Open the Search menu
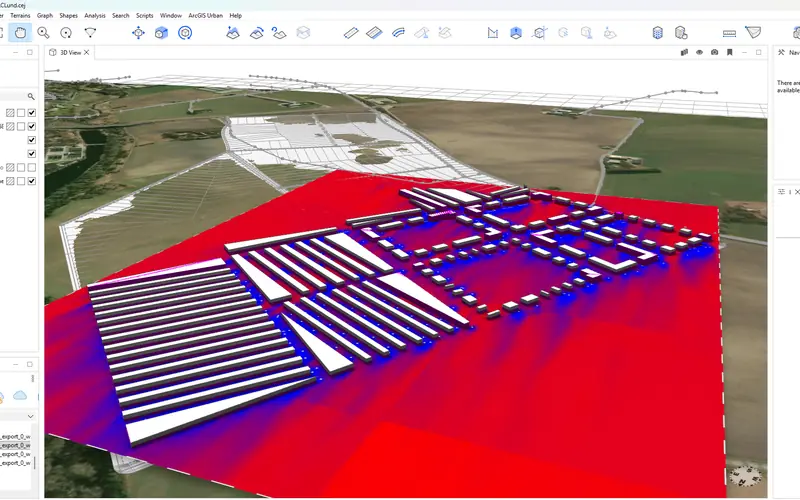The image size is (800, 500). pos(120,16)
